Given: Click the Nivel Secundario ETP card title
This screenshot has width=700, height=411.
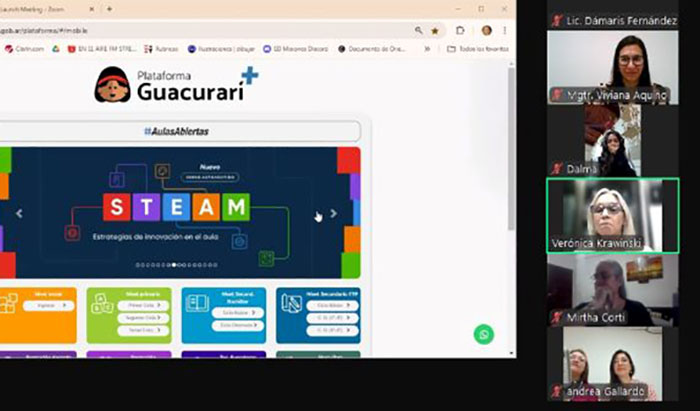Looking at the screenshot, I should (x=332, y=294).
